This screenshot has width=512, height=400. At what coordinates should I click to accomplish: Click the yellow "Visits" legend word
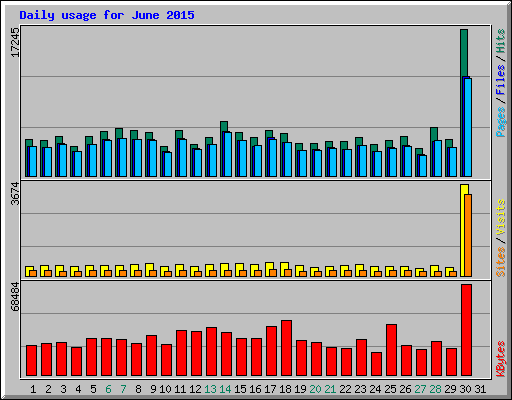(501, 218)
